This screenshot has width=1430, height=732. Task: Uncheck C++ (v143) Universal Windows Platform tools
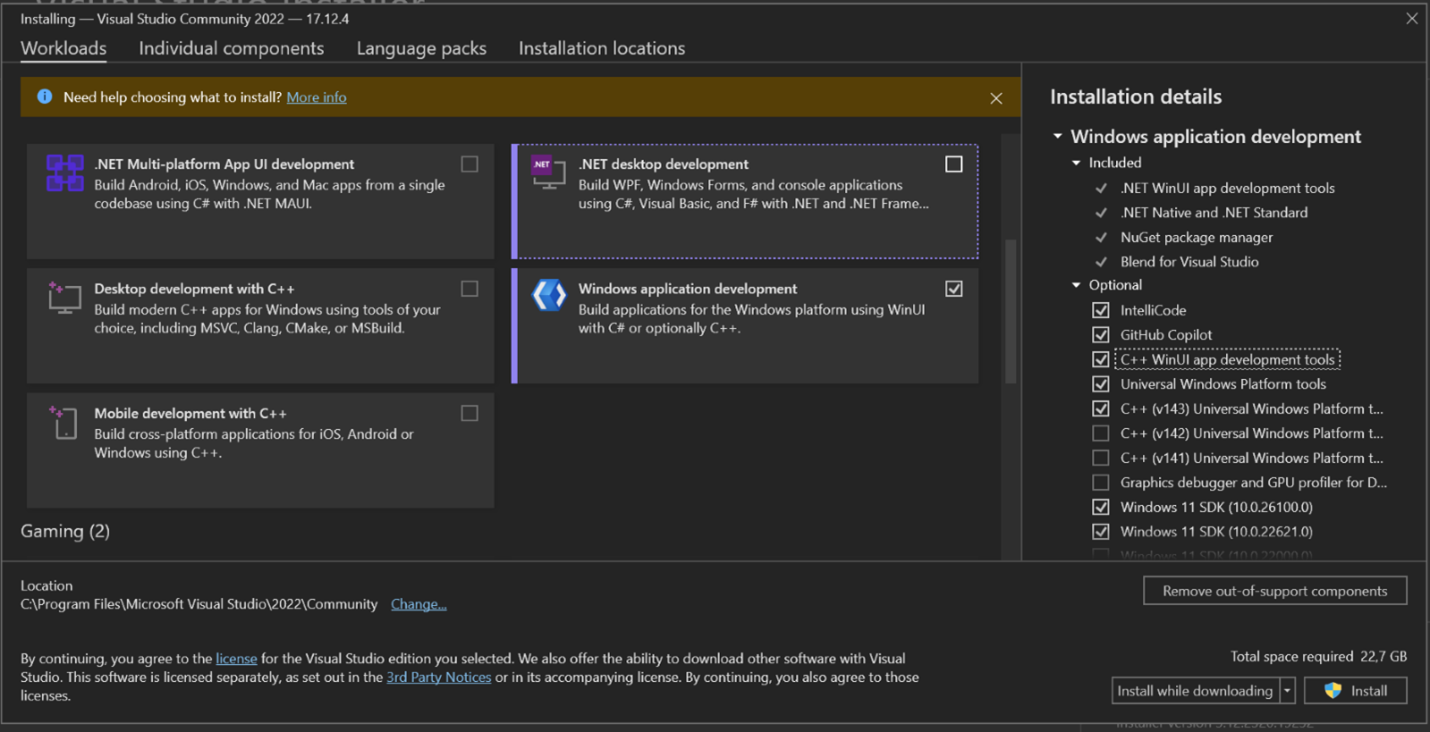[x=1101, y=408]
